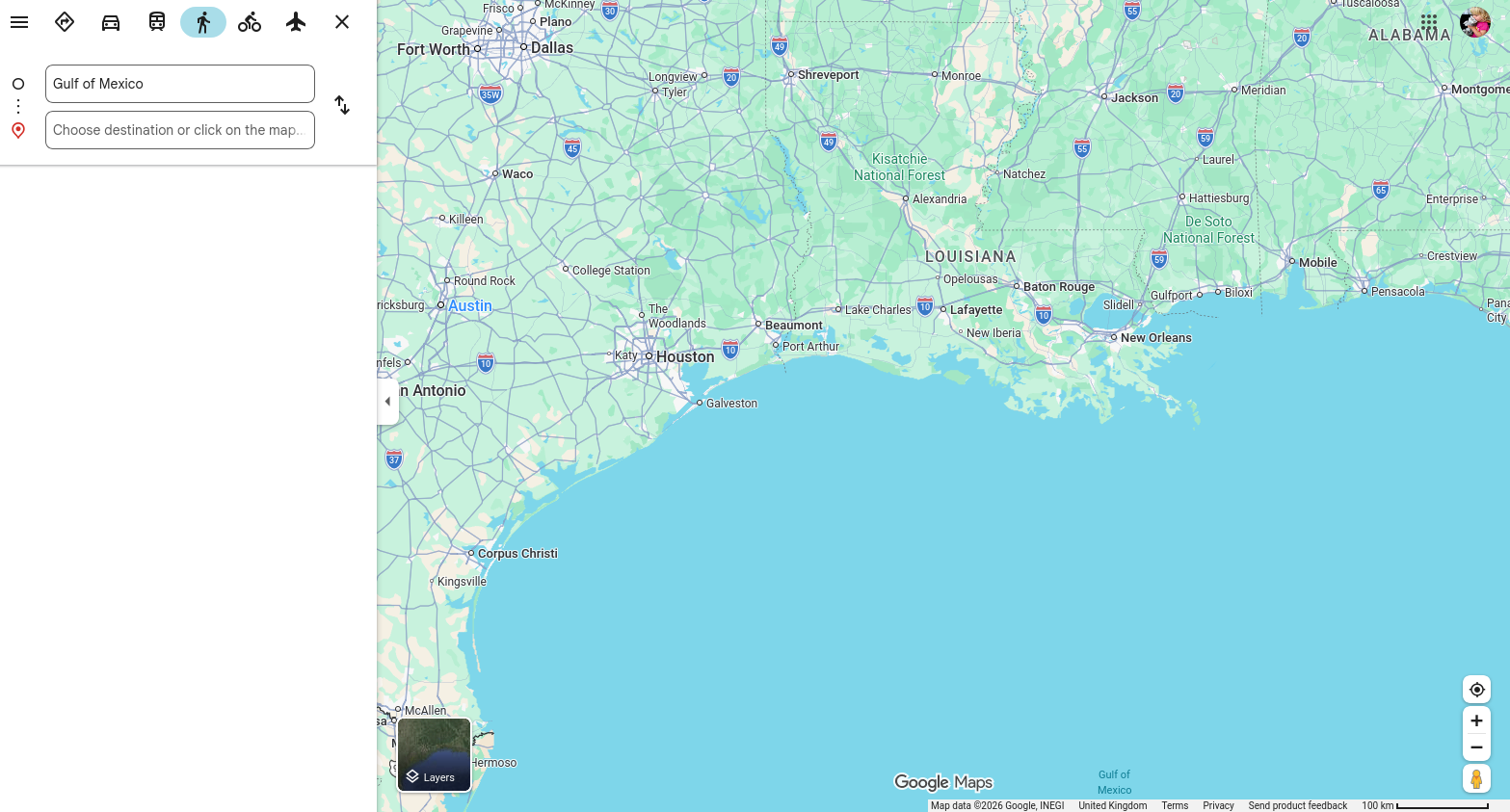
Task: Click the Alexandria city label
Action: (x=940, y=199)
